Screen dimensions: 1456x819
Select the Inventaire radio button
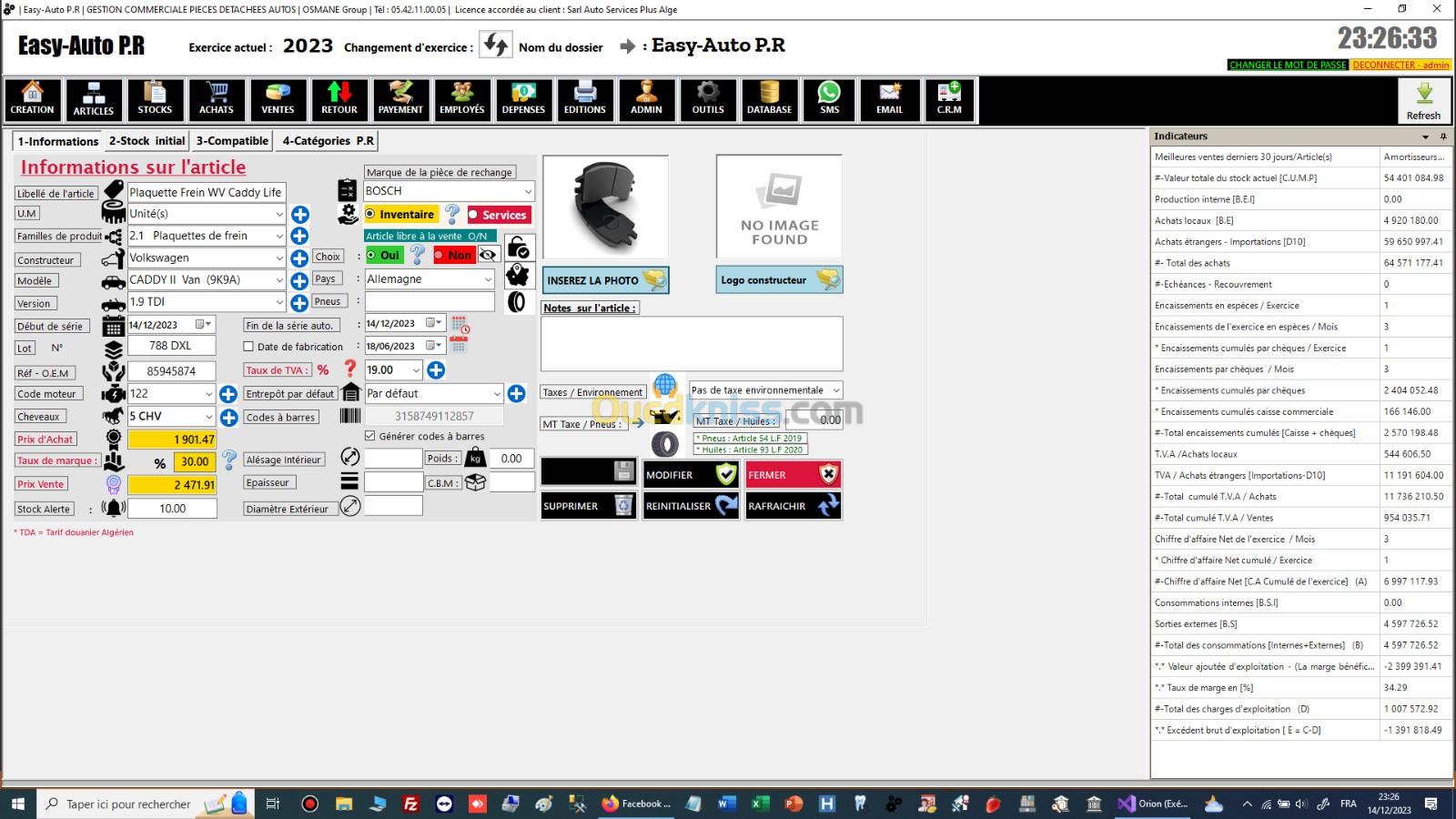pos(371,215)
